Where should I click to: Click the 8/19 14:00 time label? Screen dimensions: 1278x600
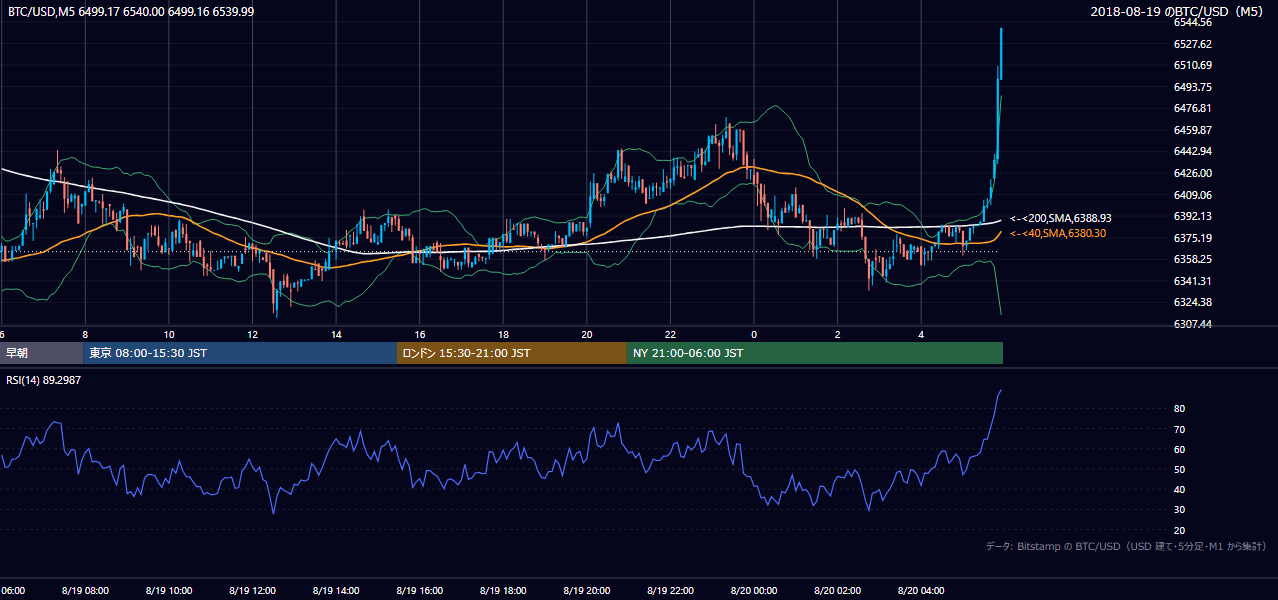(x=336, y=591)
